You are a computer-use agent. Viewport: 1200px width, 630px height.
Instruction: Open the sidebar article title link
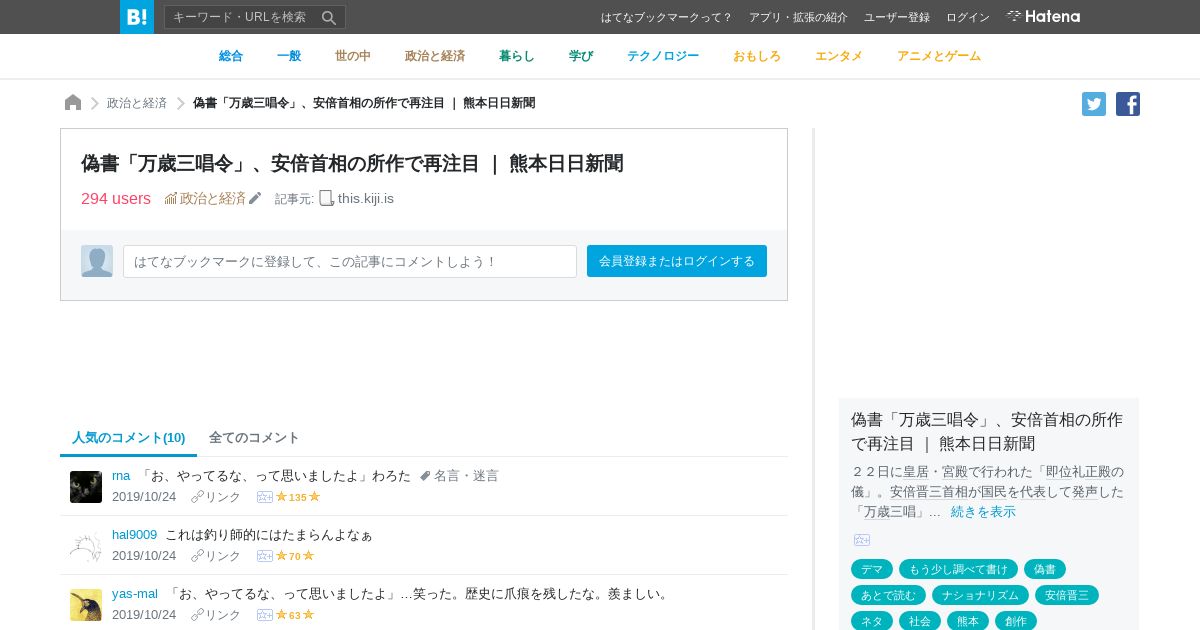987,431
